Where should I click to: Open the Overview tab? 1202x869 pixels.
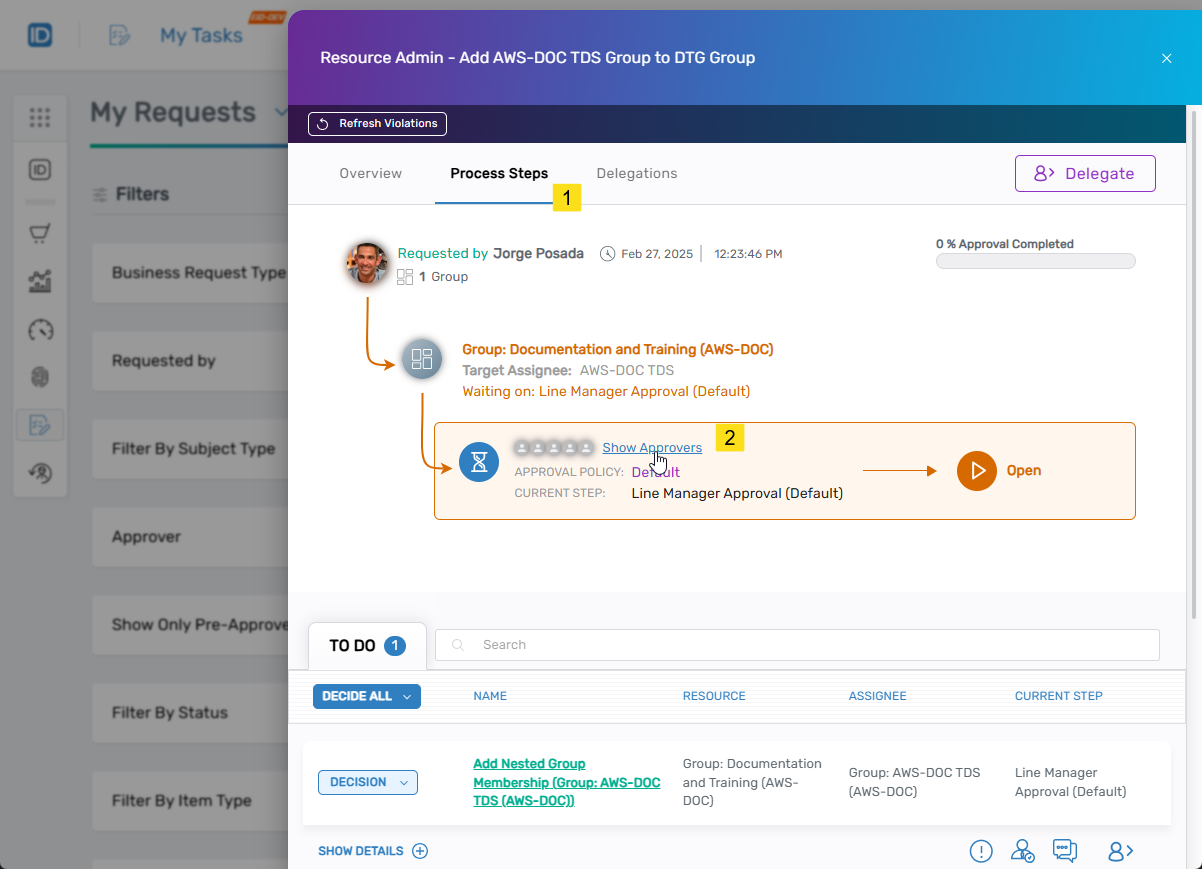370,173
